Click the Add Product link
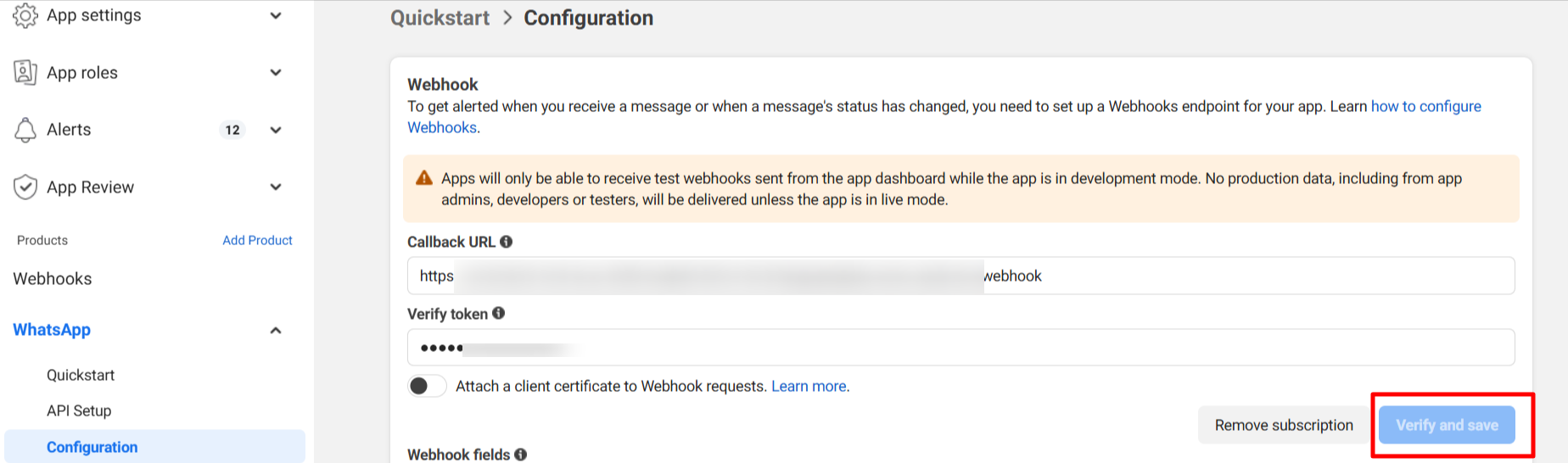 (x=257, y=240)
